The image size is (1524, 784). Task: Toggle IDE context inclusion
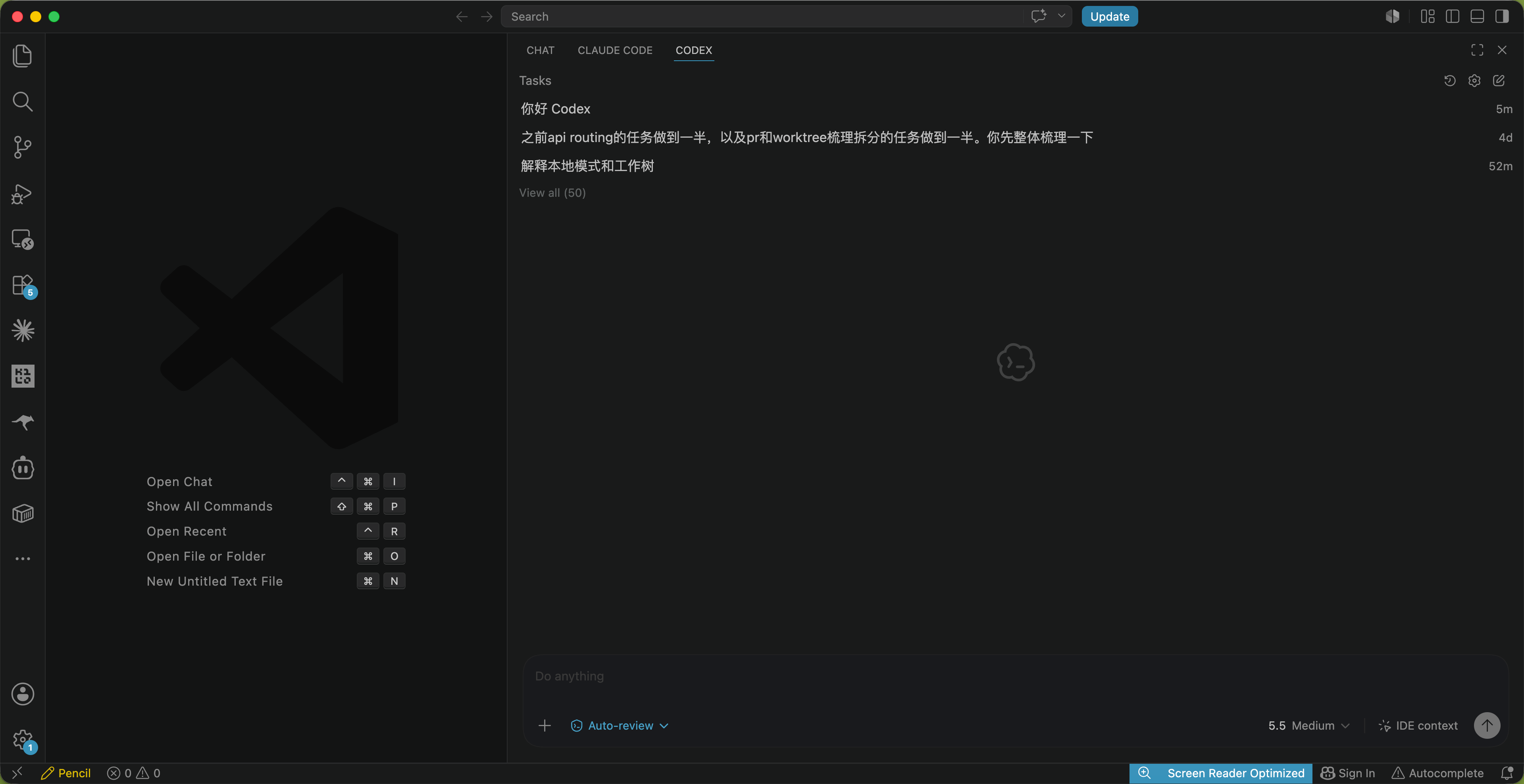[x=1418, y=725]
